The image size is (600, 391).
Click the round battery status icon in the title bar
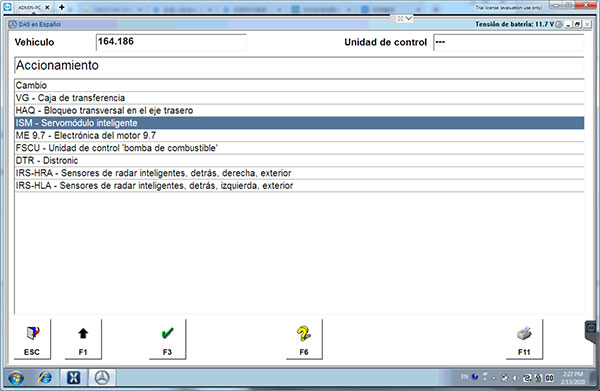tap(559, 24)
